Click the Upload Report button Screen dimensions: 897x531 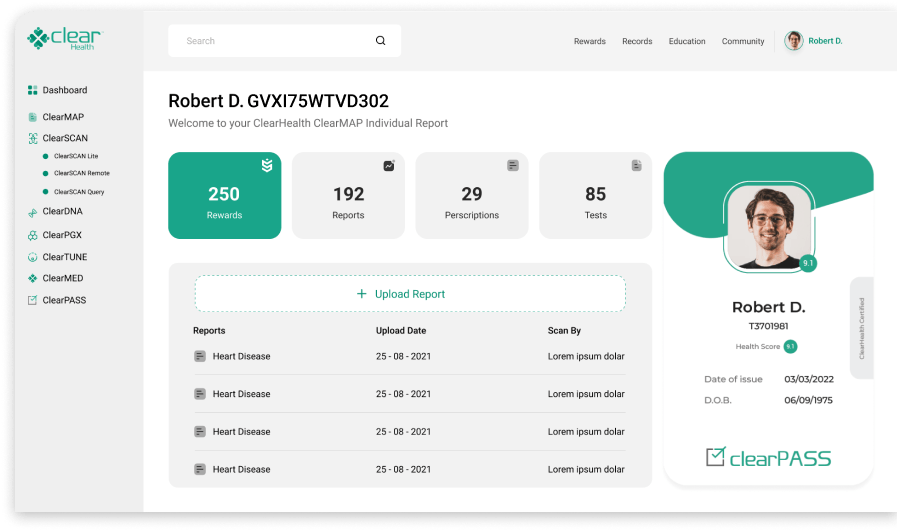(410, 294)
